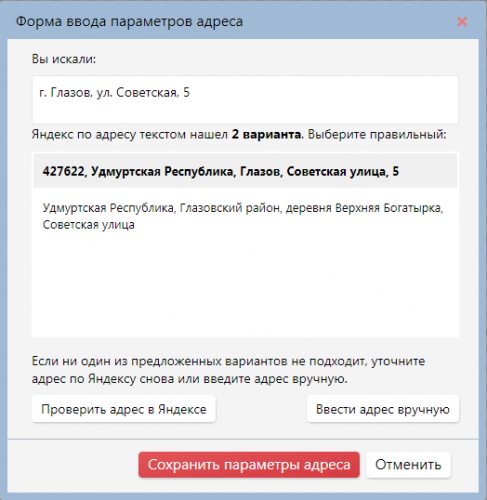Click the hint starting 'Если ни один из предложенных'
This screenshot has width=487, height=500.
click(x=228, y=361)
